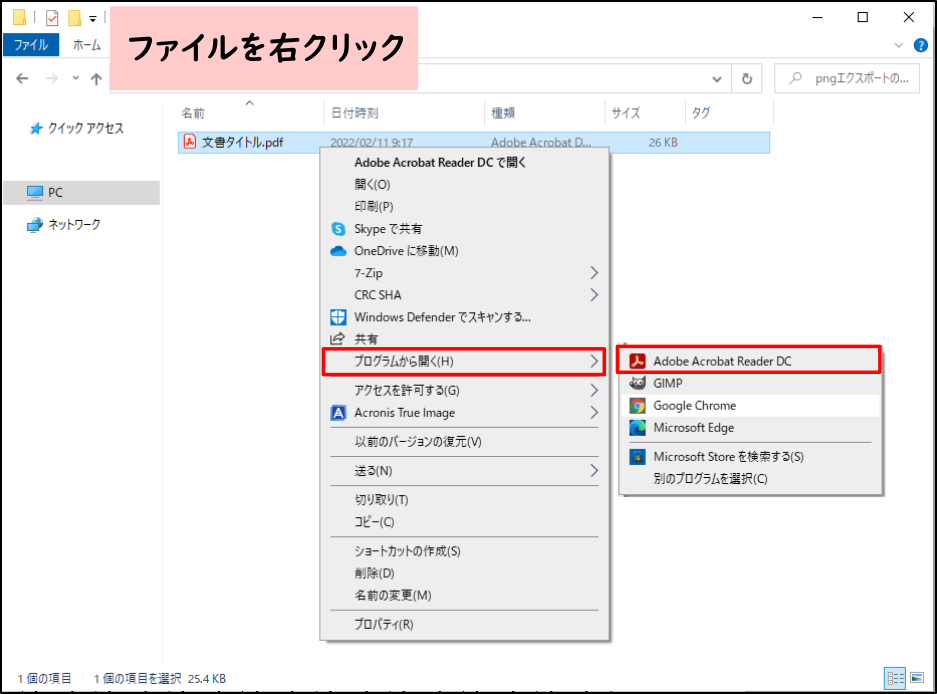Screen dimensions: 937x694
Task: Click the search box pngエクスポートの...
Action: 847,78
